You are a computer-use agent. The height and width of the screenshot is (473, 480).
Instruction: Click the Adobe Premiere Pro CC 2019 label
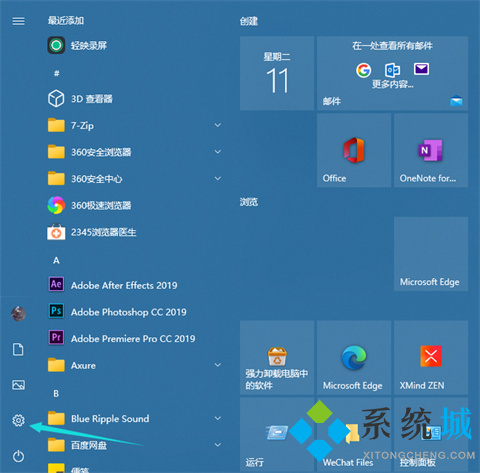click(133, 339)
